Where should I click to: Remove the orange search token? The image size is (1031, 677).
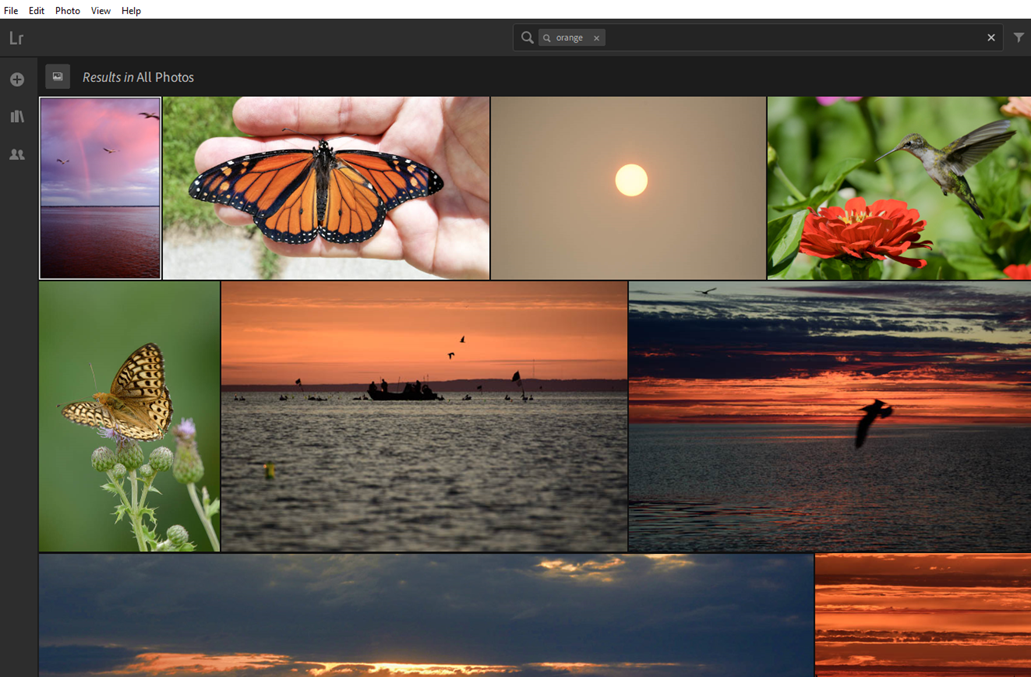[596, 38]
